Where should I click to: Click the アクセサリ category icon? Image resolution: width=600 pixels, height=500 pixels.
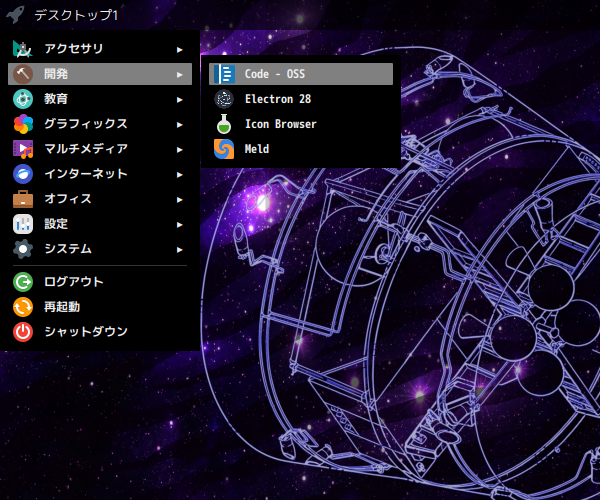tap(23, 49)
